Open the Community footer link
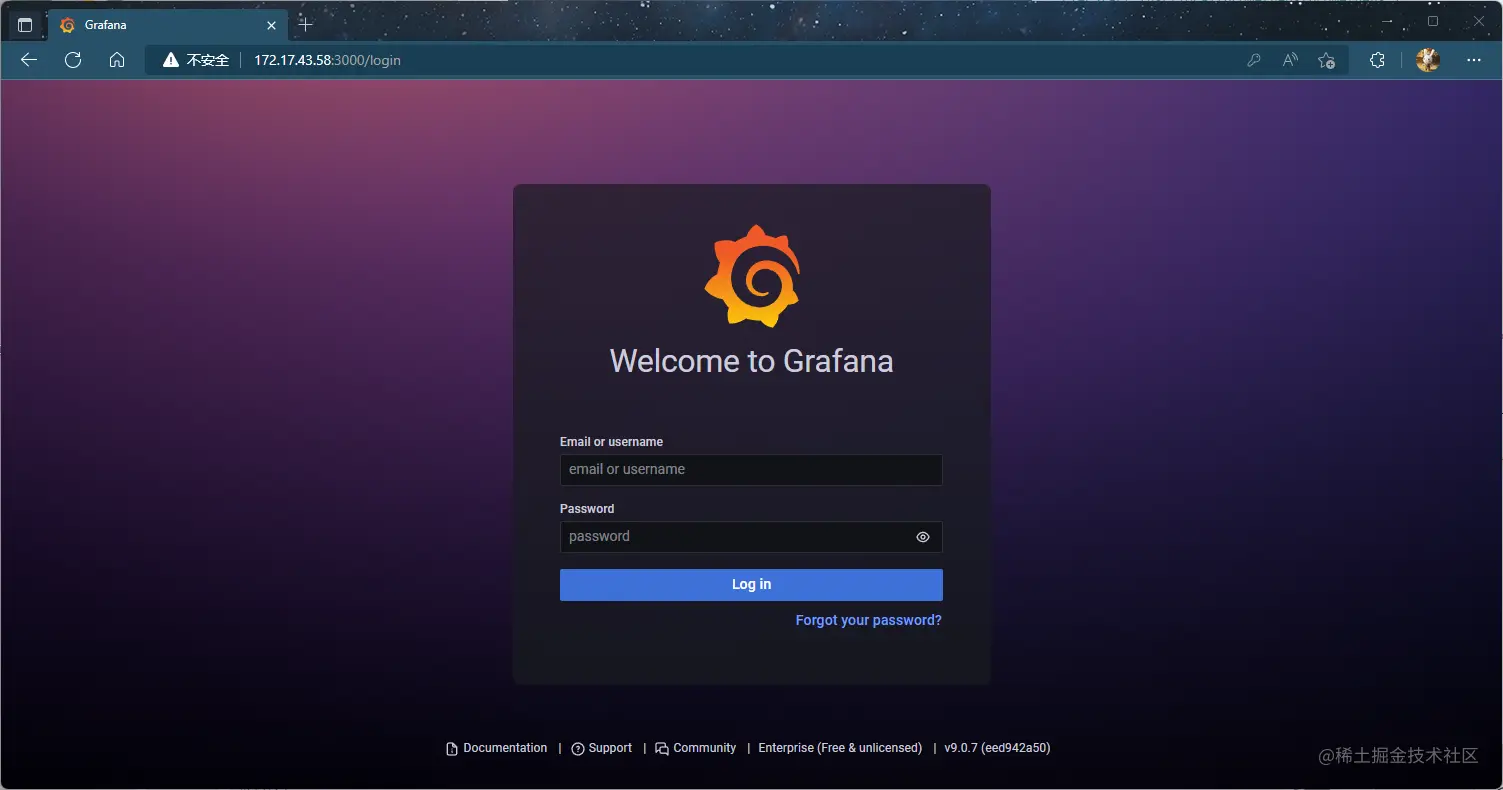The image size is (1503, 790). [x=696, y=748]
